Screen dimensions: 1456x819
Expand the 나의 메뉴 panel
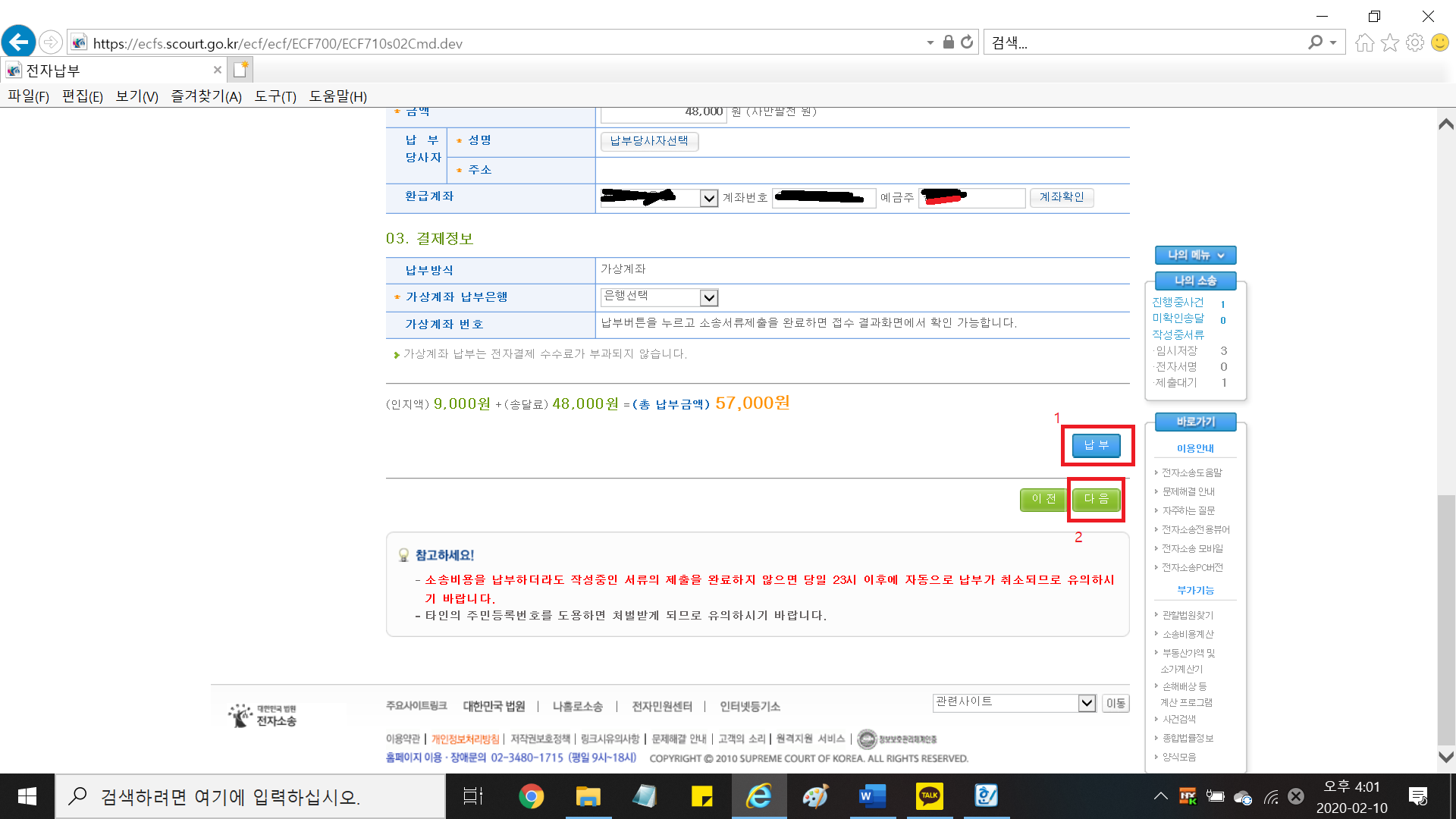pyautogui.click(x=1195, y=256)
